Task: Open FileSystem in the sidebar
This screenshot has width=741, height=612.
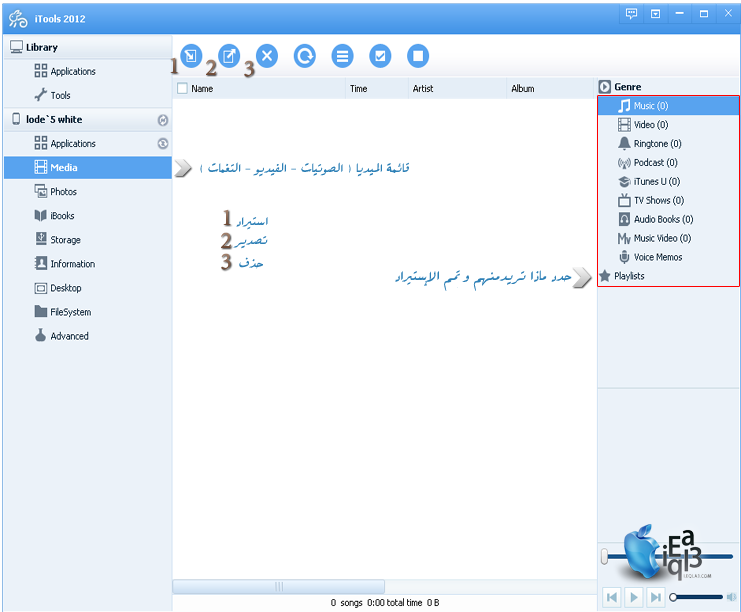Action: tap(70, 312)
